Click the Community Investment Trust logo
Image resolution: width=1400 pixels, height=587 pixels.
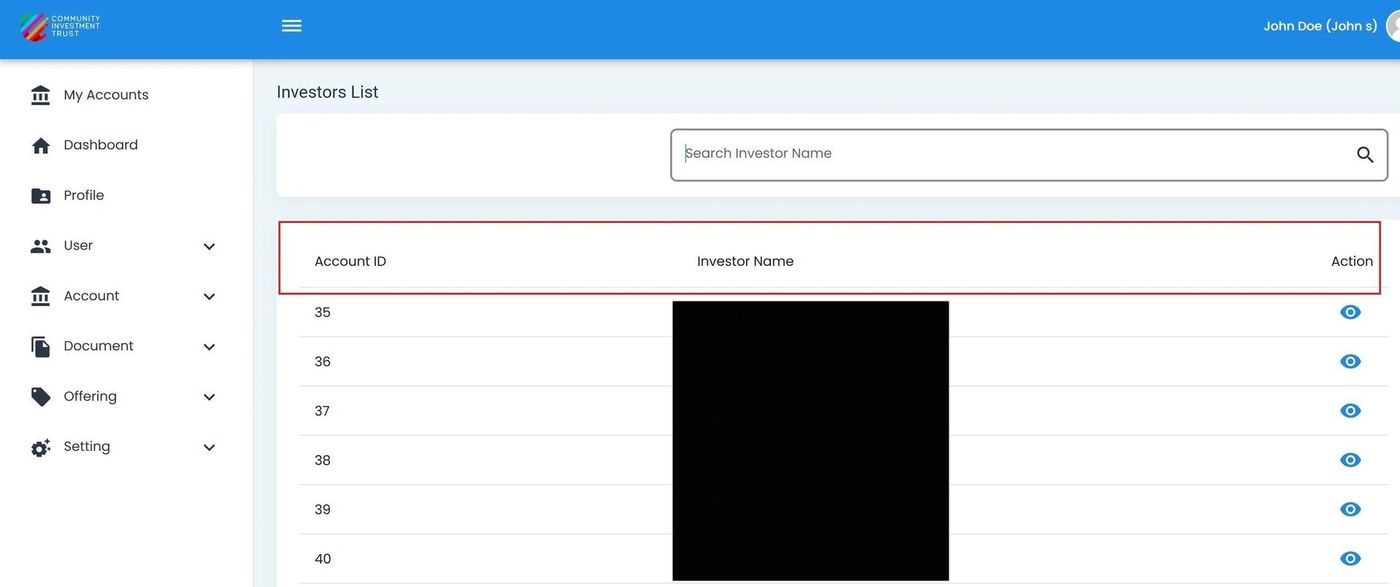click(60, 27)
